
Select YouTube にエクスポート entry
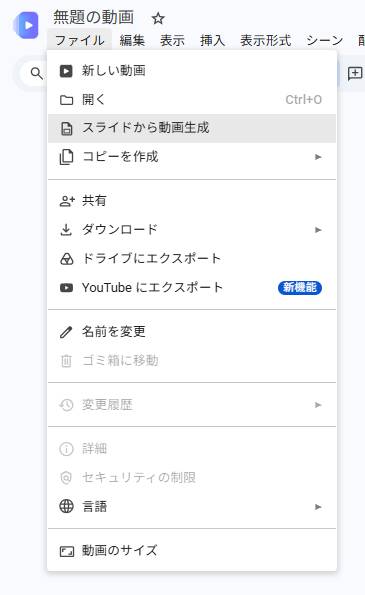pyautogui.click(x=192, y=288)
